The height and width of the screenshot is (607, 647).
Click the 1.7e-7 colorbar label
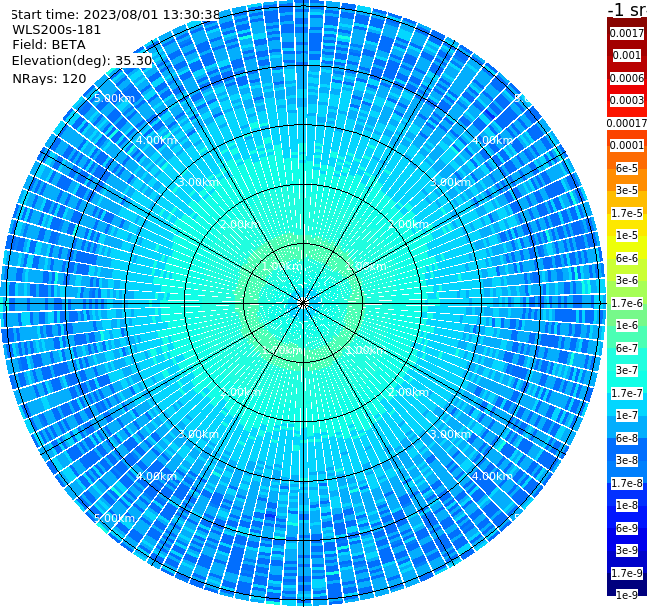pyautogui.click(x=627, y=393)
